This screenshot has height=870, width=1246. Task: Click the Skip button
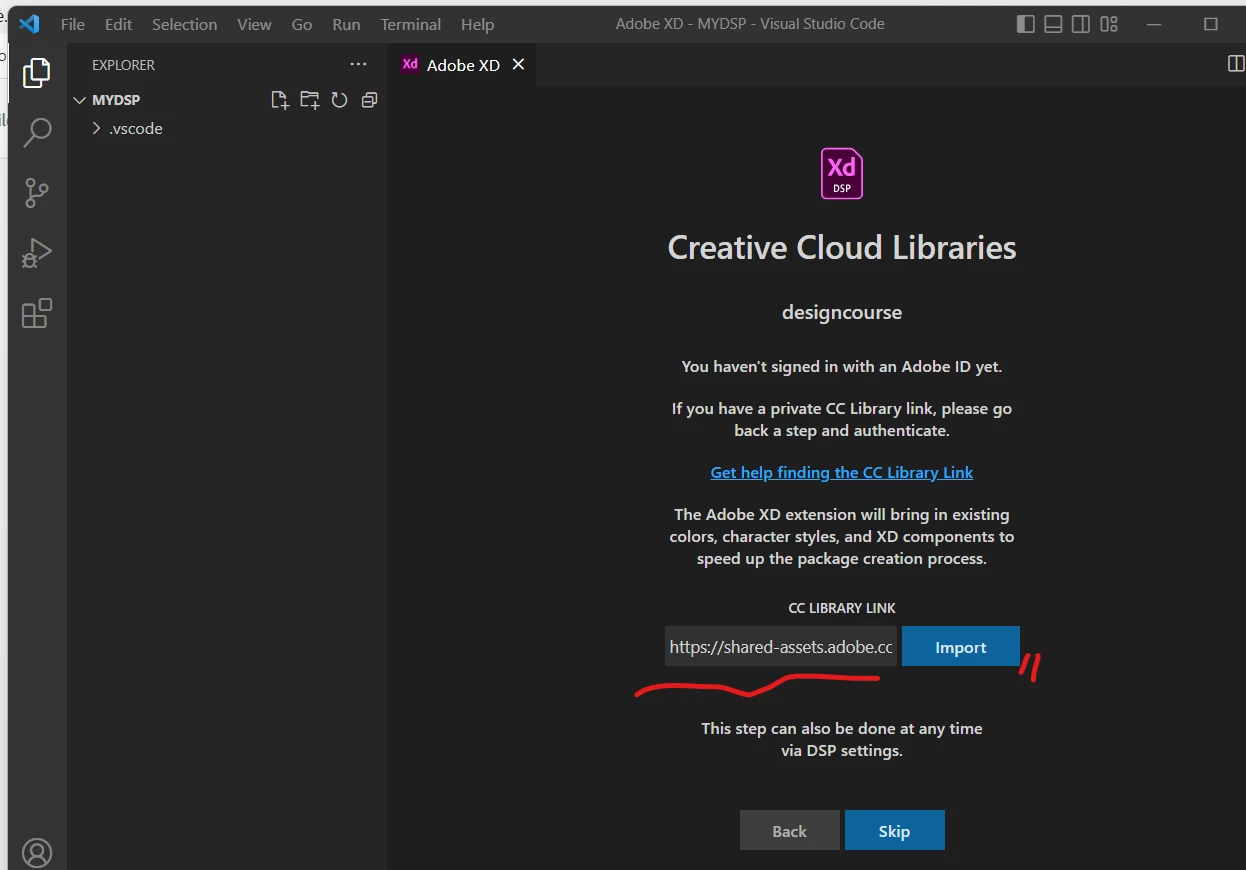[x=894, y=830]
